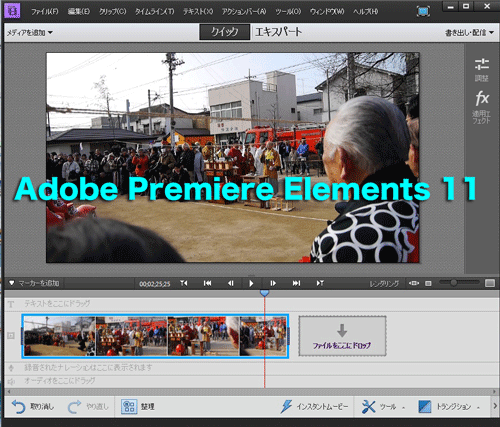Switch to クイック view tab
The width and height of the screenshot is (500, 427).
coord(225,32)
